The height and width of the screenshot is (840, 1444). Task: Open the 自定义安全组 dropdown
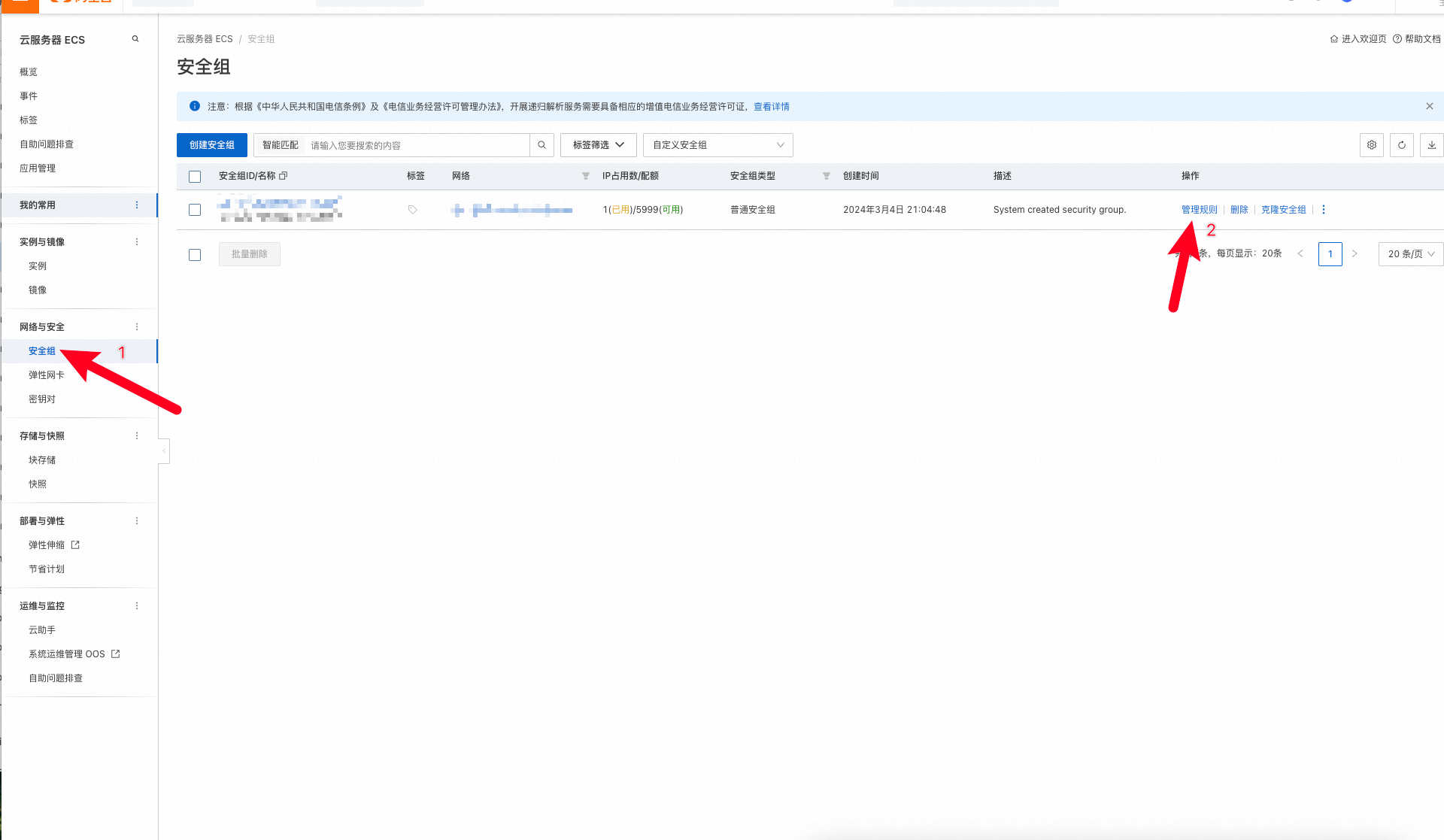point(718,145)
